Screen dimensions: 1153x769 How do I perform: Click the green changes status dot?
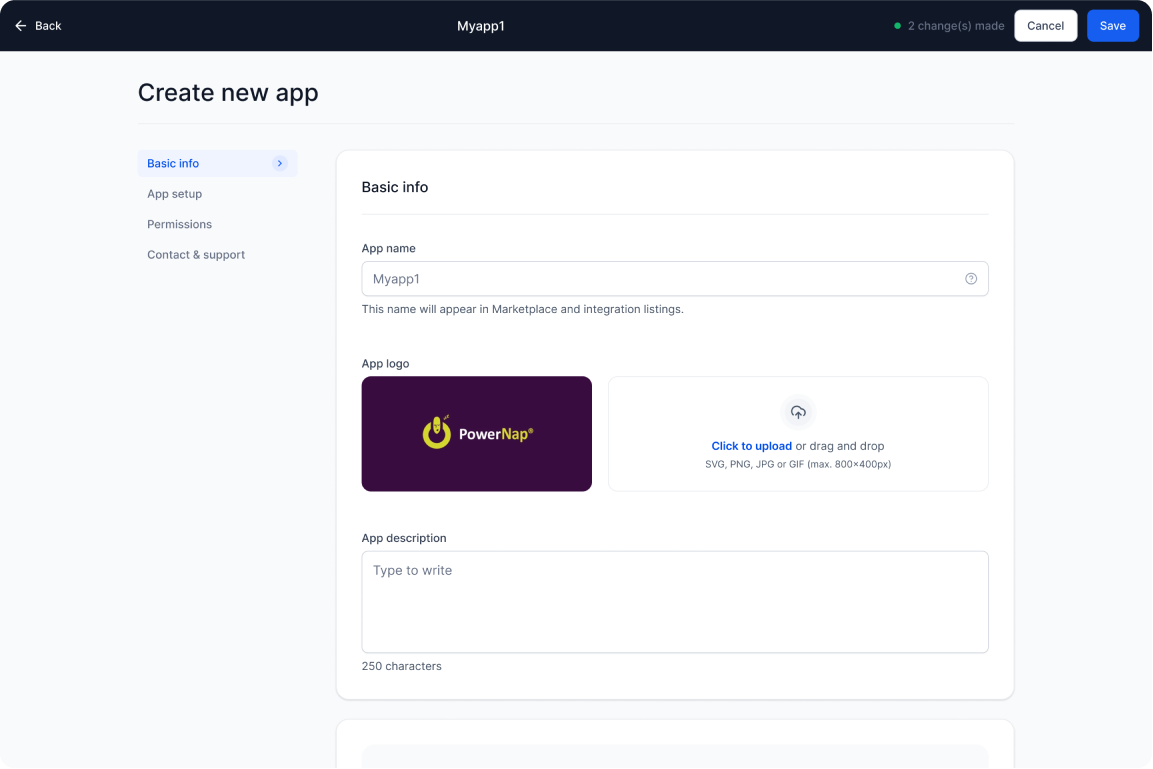coord(897,26)
